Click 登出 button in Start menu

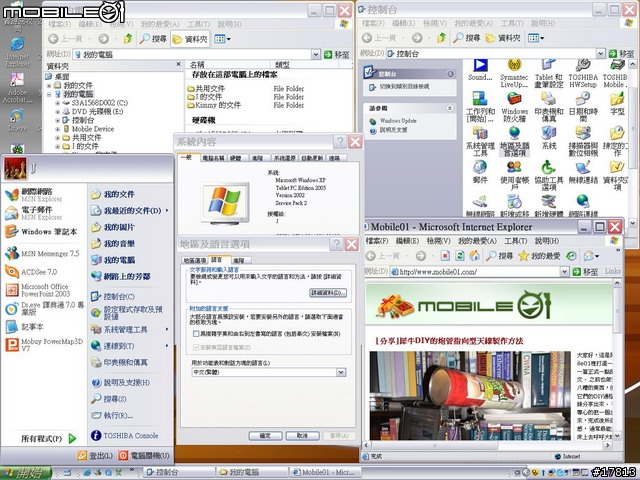click(95, 456)
